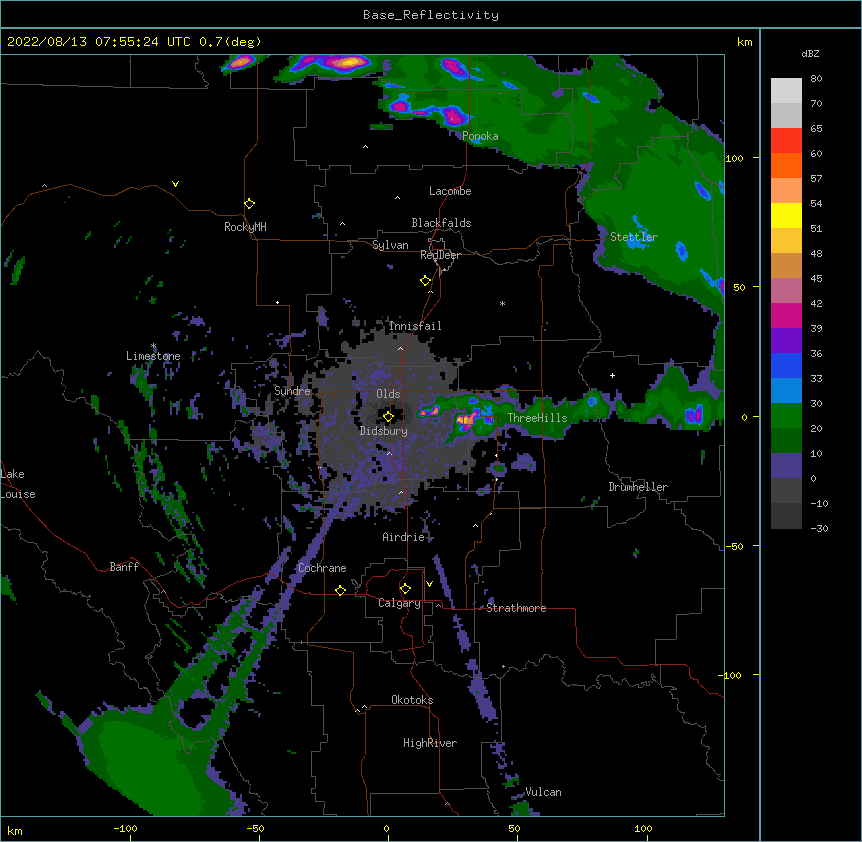
Task: Click the ThreeHills city label
Action: 538,418
